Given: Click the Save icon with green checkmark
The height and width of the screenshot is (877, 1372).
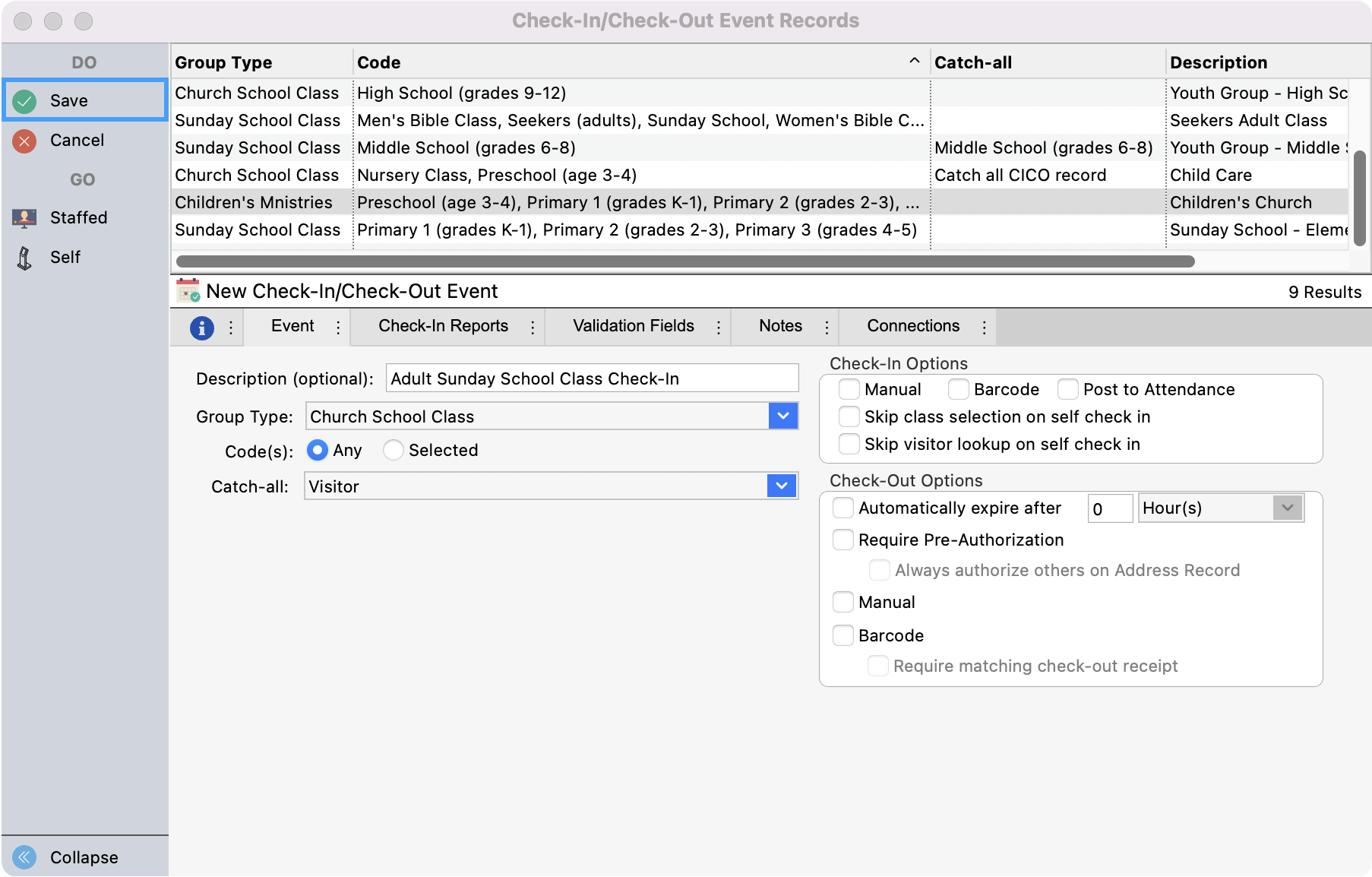Looking at the screenshot, I should (24, 100).
